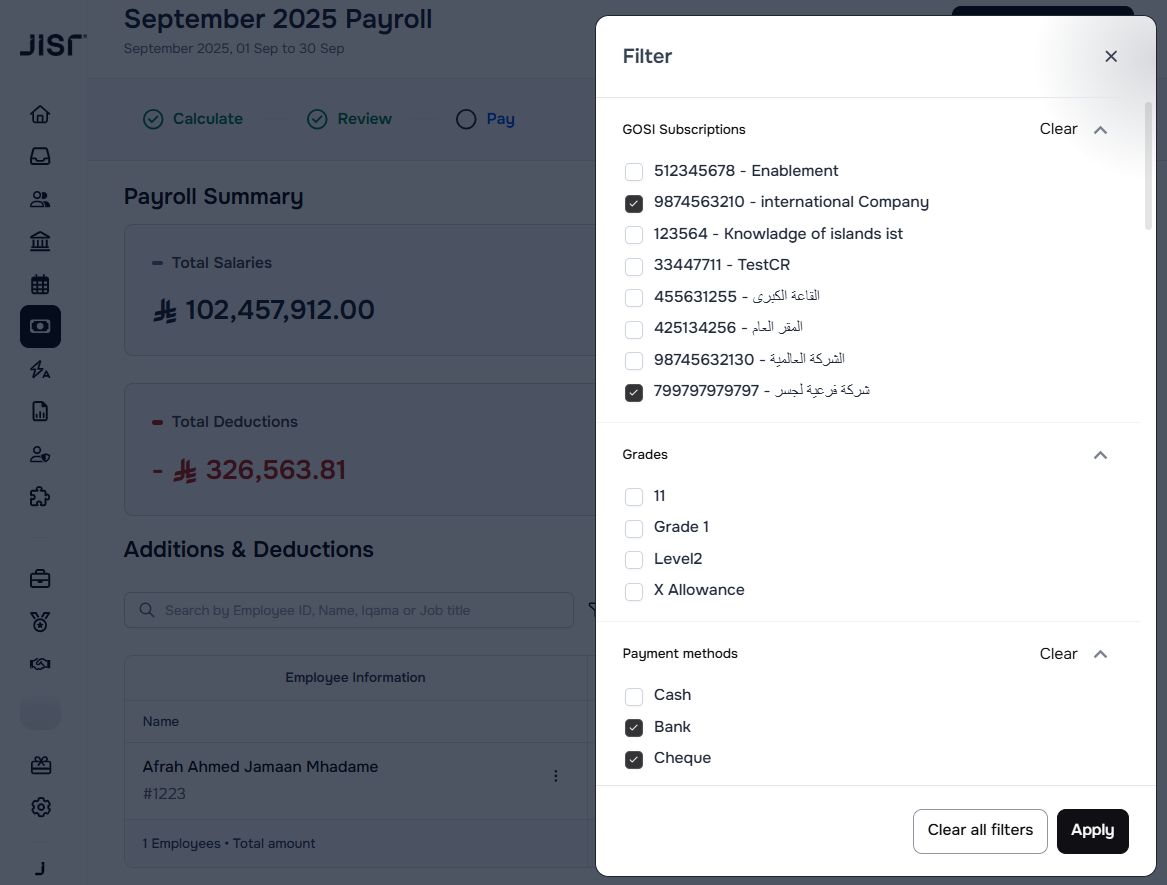Image resolution: width=1167 pixels, height=885 pixels.
Task: Click the bank building sidebar icon
Action: 40,241
